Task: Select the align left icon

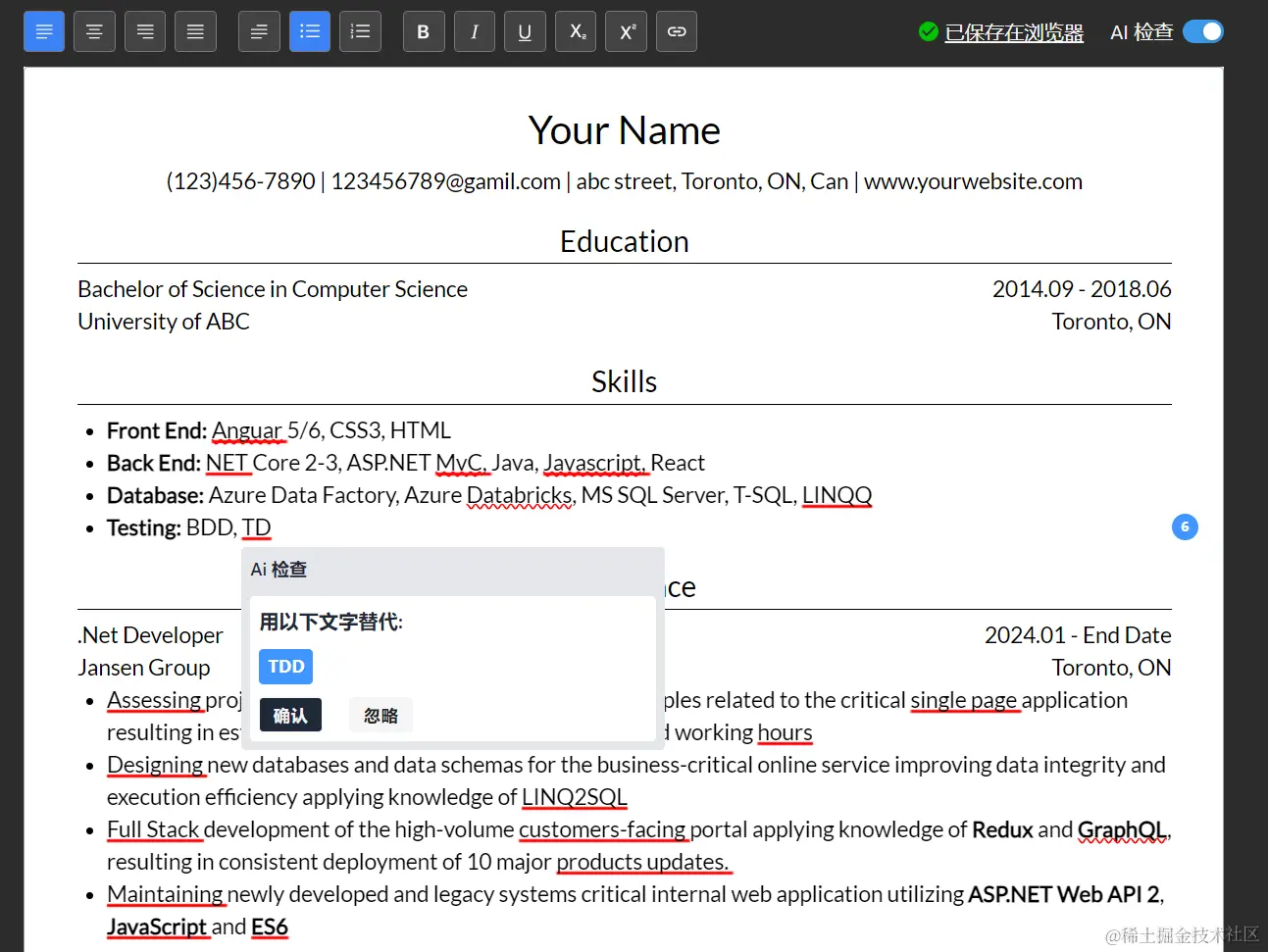Action: pyautogui.click(x=44, y=31)
